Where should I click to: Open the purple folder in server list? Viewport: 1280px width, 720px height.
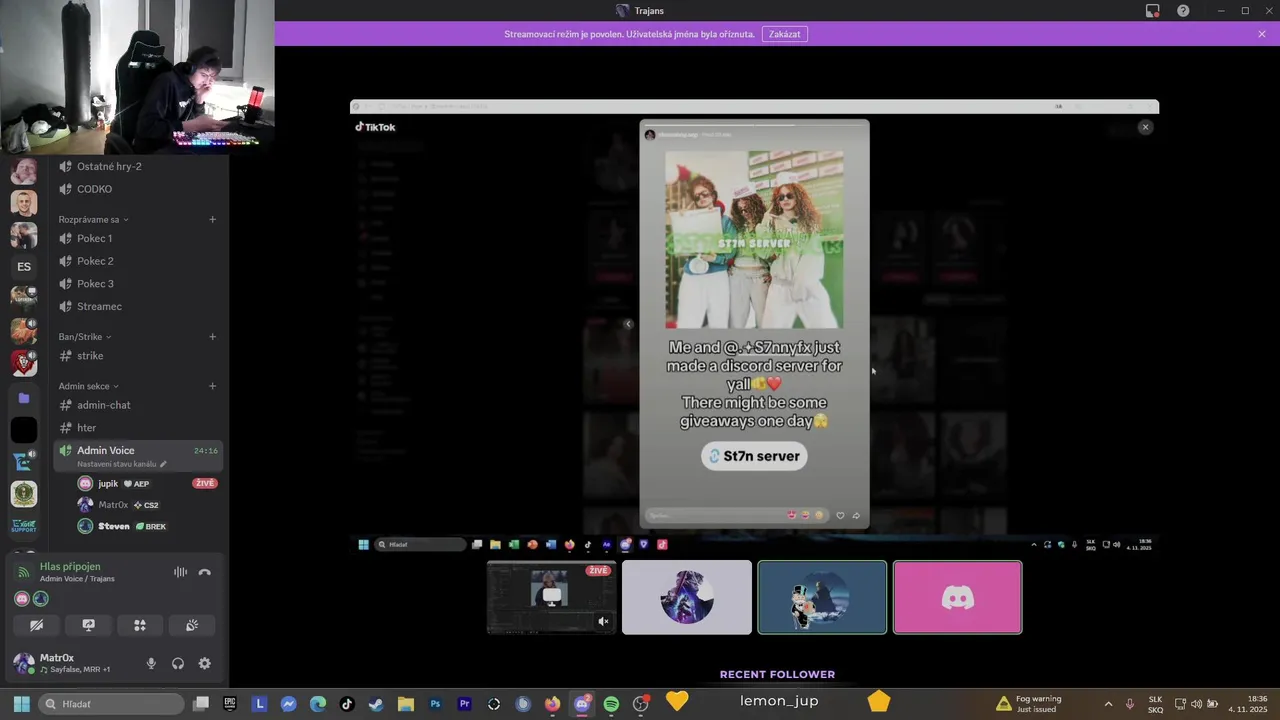click(x=24, y=398)
